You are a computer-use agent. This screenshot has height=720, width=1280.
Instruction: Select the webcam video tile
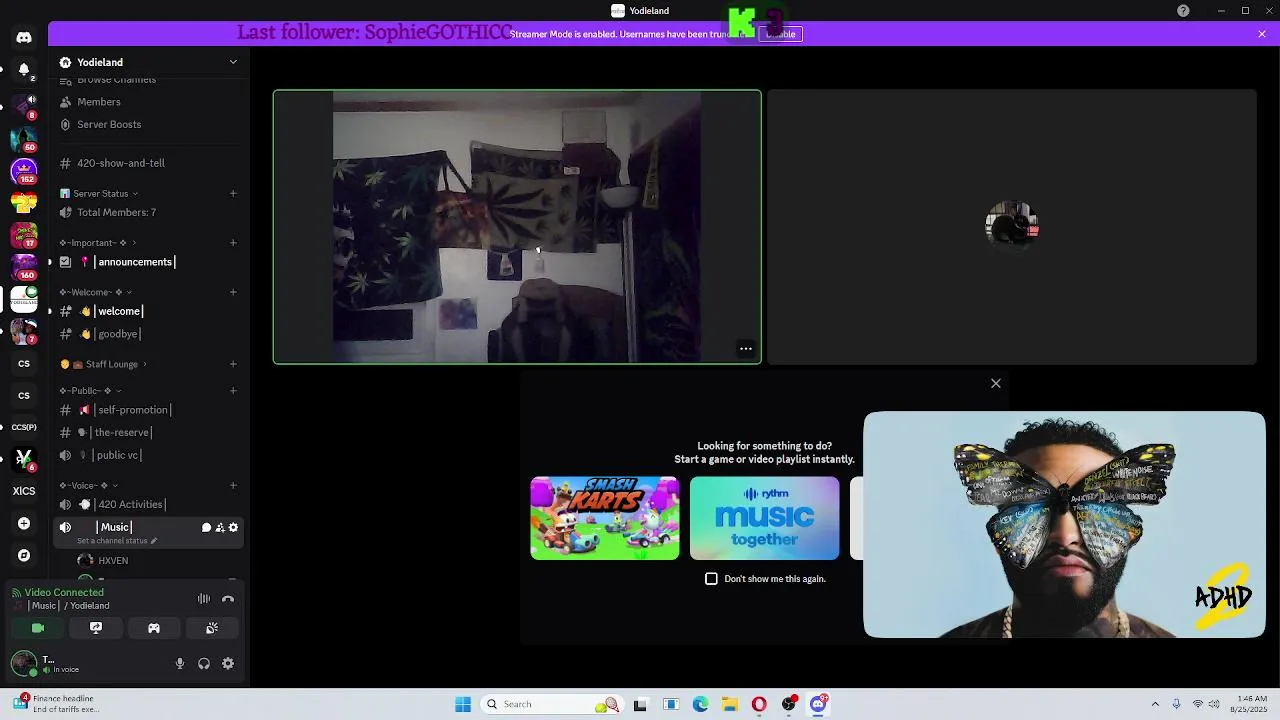pos(517,227)
